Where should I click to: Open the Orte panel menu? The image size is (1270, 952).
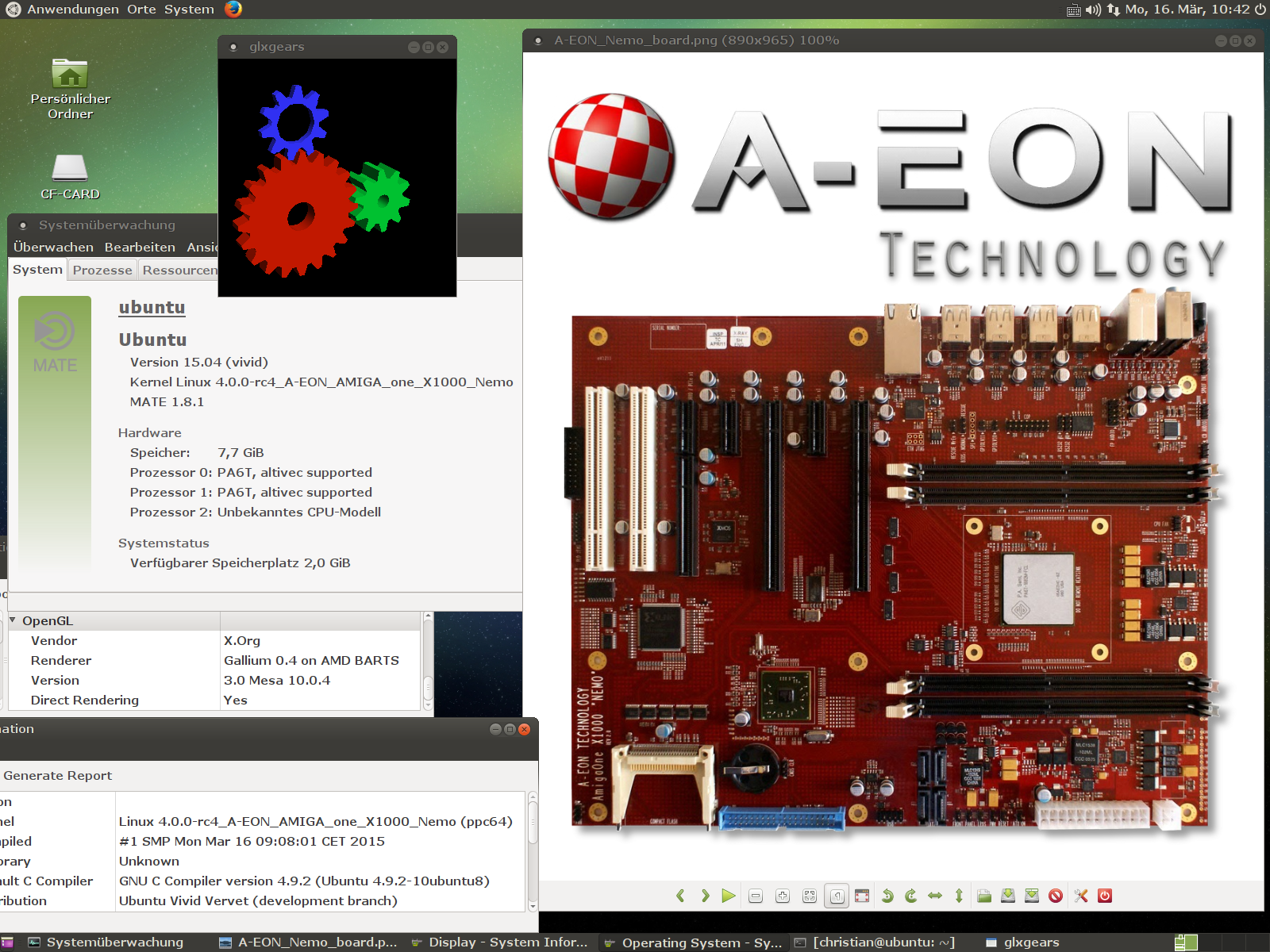(x=141, y=10)
